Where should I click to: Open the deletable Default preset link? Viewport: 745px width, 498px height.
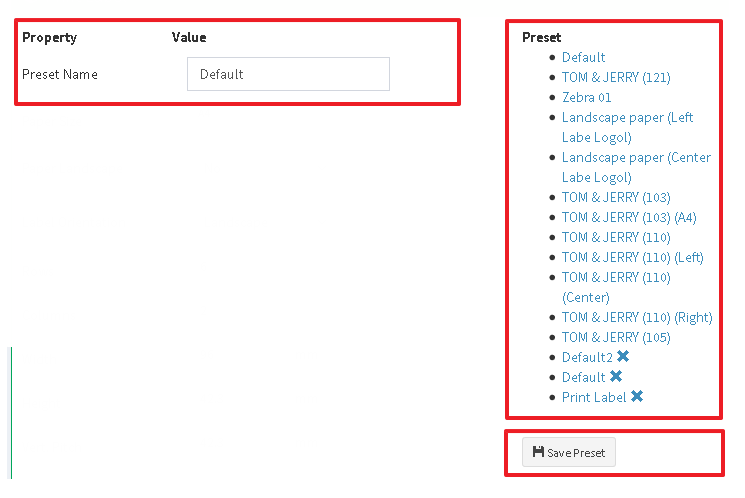pyautogui.click(x=583, y=377)
